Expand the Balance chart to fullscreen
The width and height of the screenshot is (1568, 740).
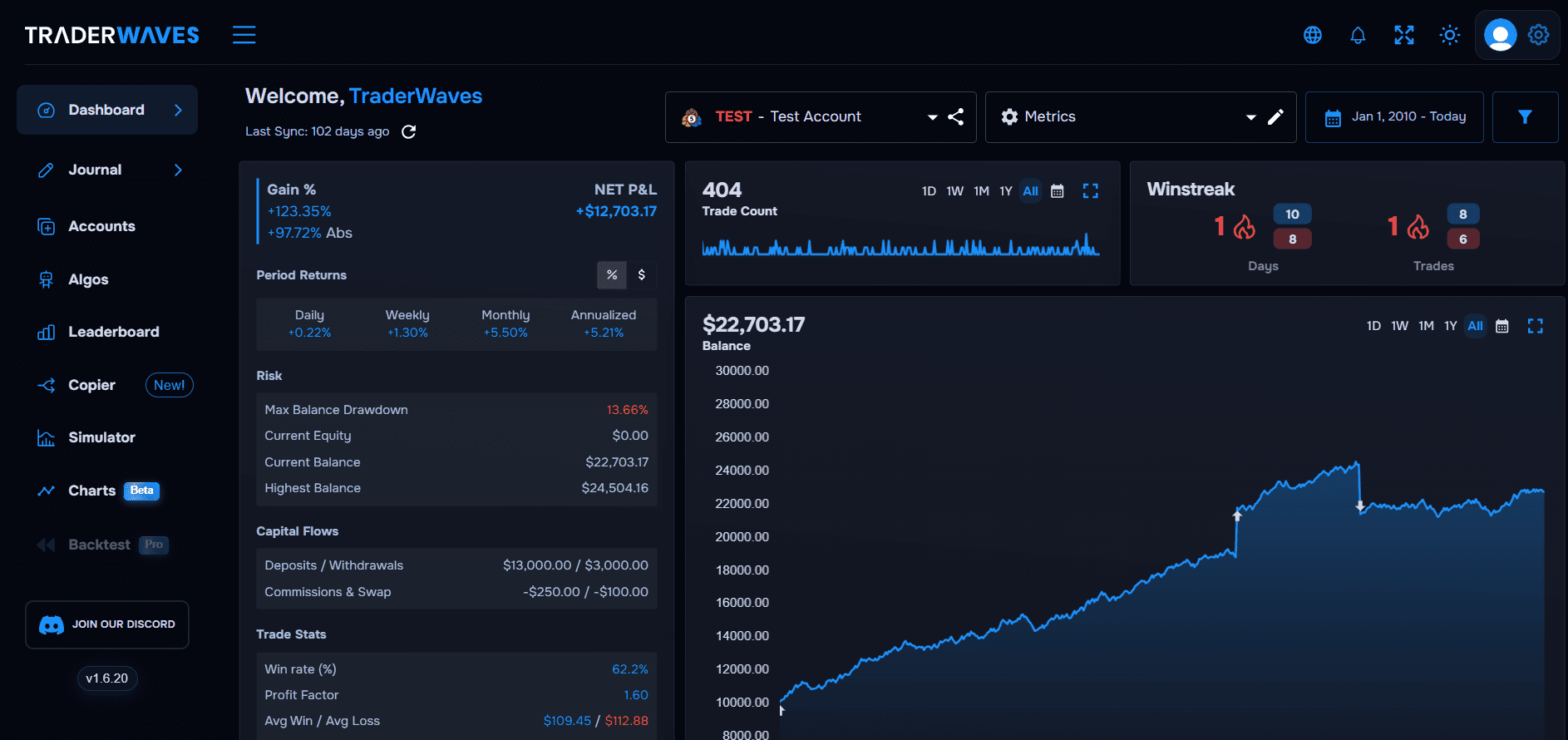pyautogui.click(x=1535, y=326)
